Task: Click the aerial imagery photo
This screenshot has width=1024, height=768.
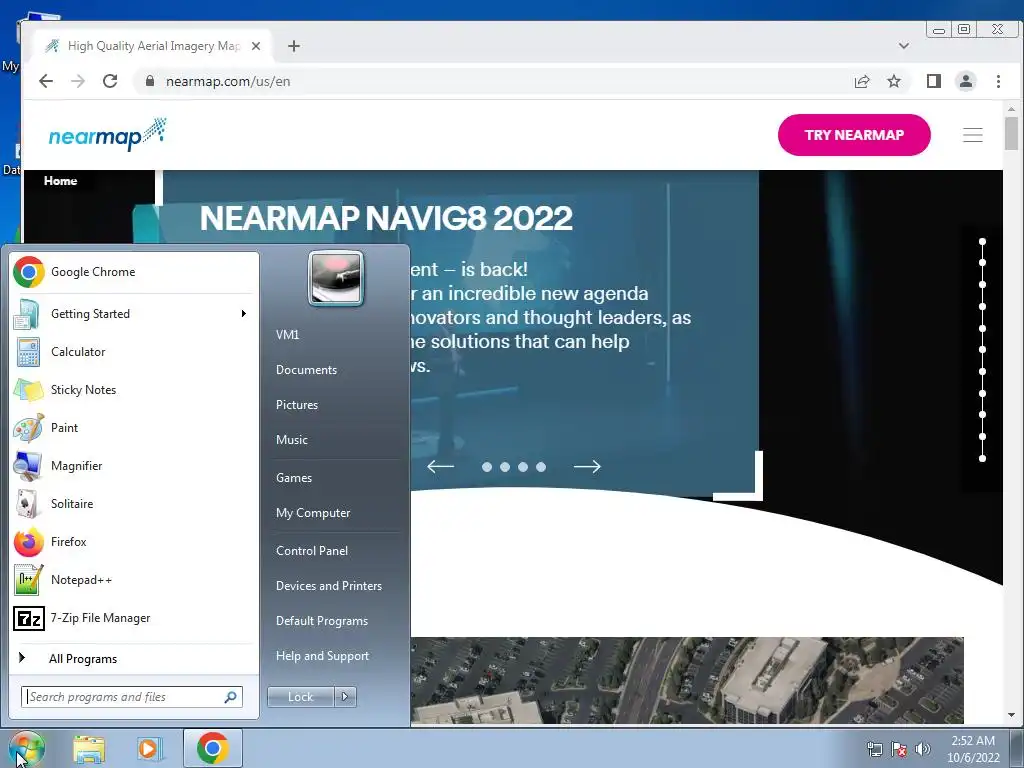Action: pyautogui.click(x=687, y=680)
